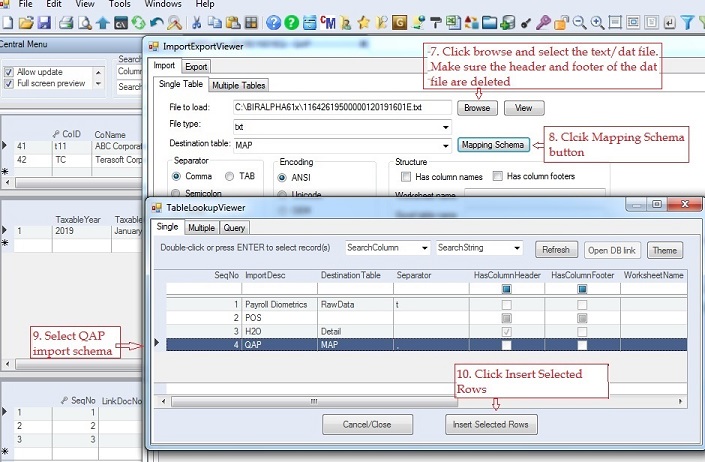
Task: Click the lookup table horizontal scrollbar thumb
Action: (314, 401)
